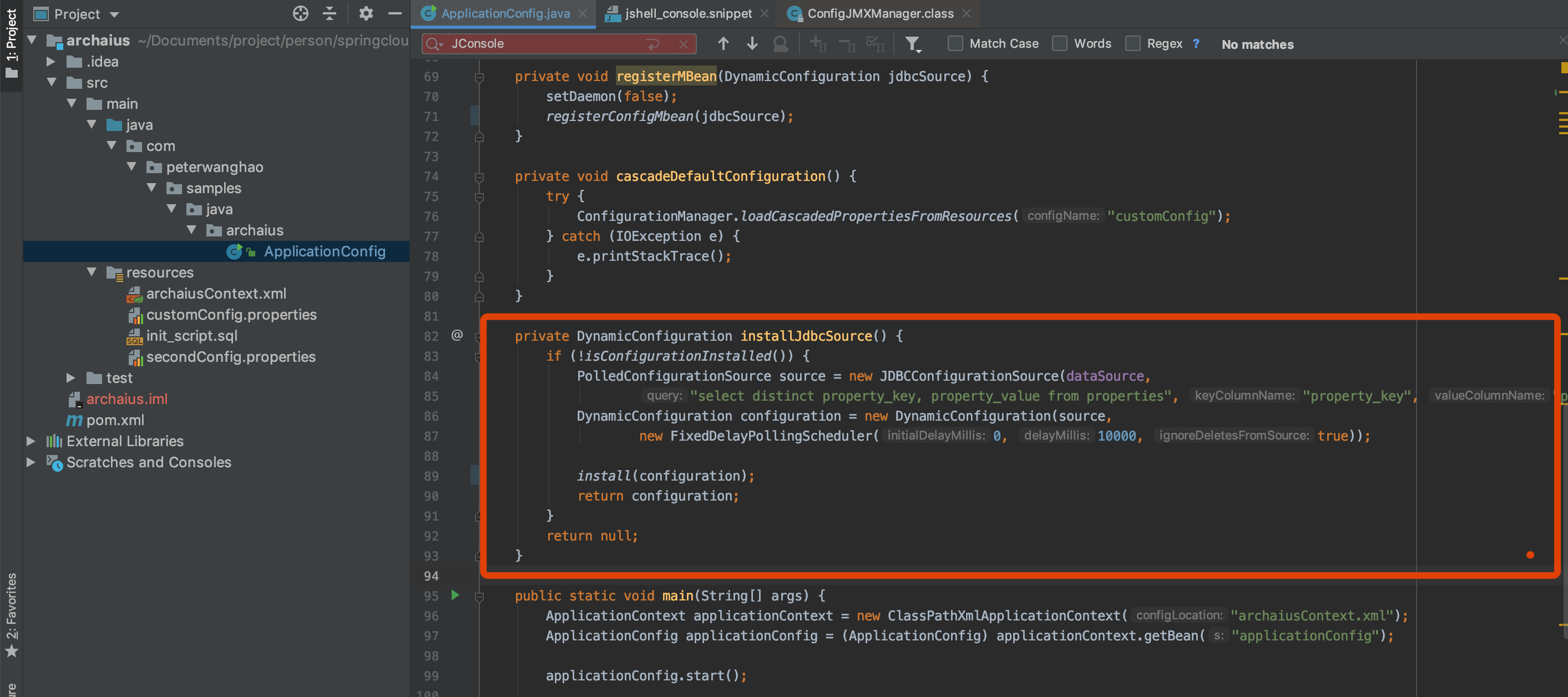
Task: Enable the Match Case checkbox
Action: [955, 44]
